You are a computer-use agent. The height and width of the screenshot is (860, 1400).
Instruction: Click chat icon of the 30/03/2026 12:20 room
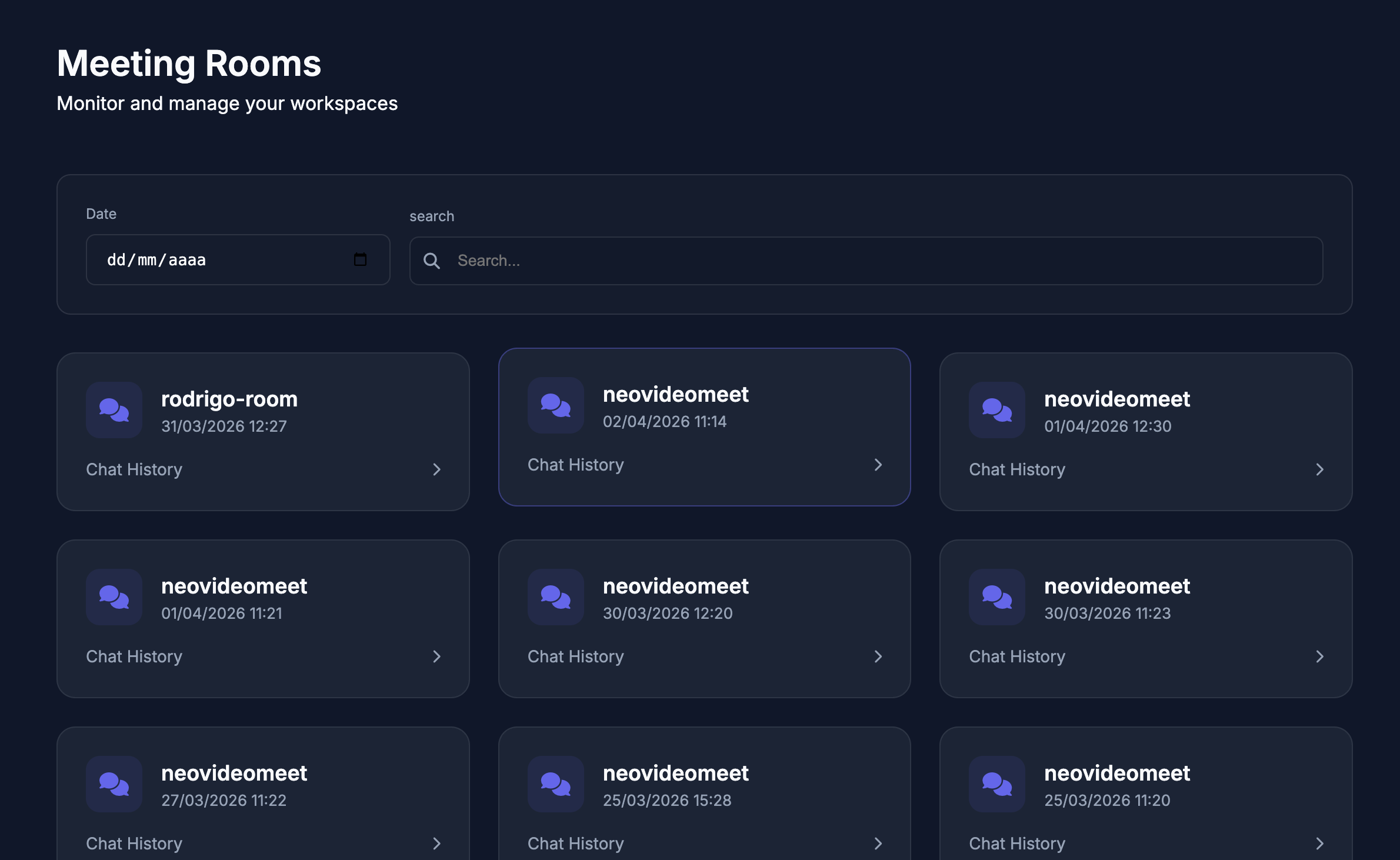click(x=556, y=597)
